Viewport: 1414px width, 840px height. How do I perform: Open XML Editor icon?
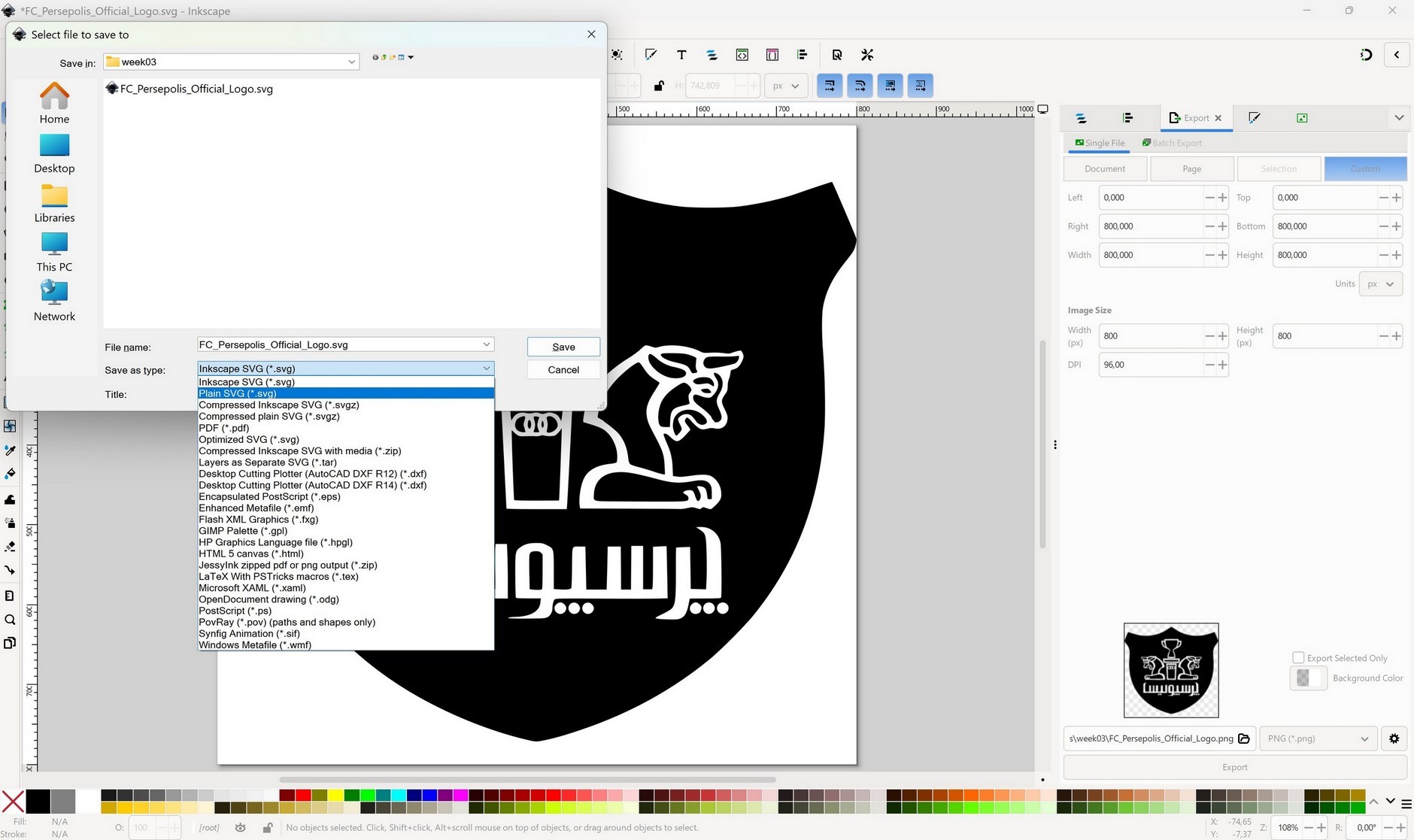coord(742,55)
